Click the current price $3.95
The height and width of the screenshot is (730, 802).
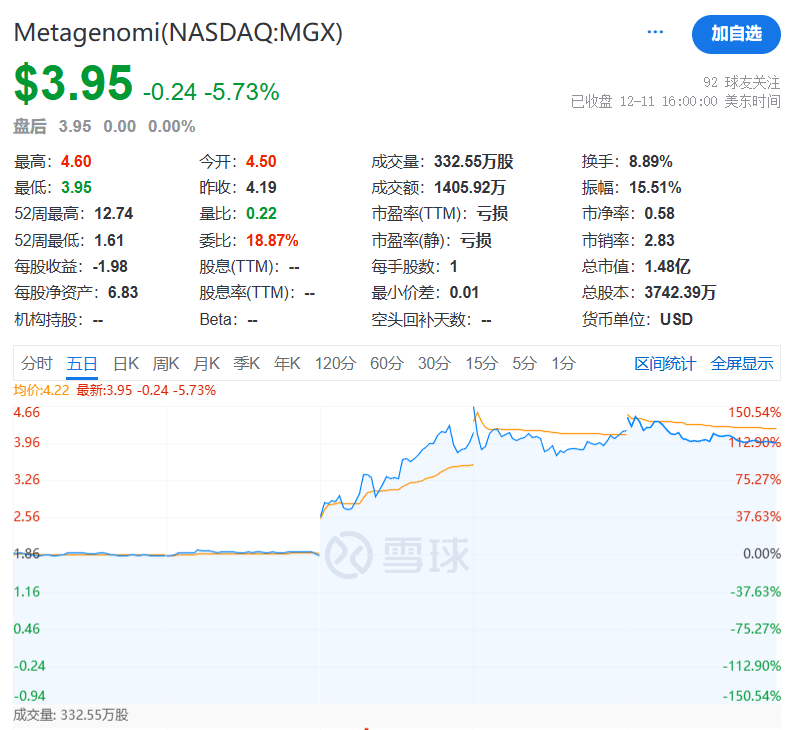(x=73, y=83)
